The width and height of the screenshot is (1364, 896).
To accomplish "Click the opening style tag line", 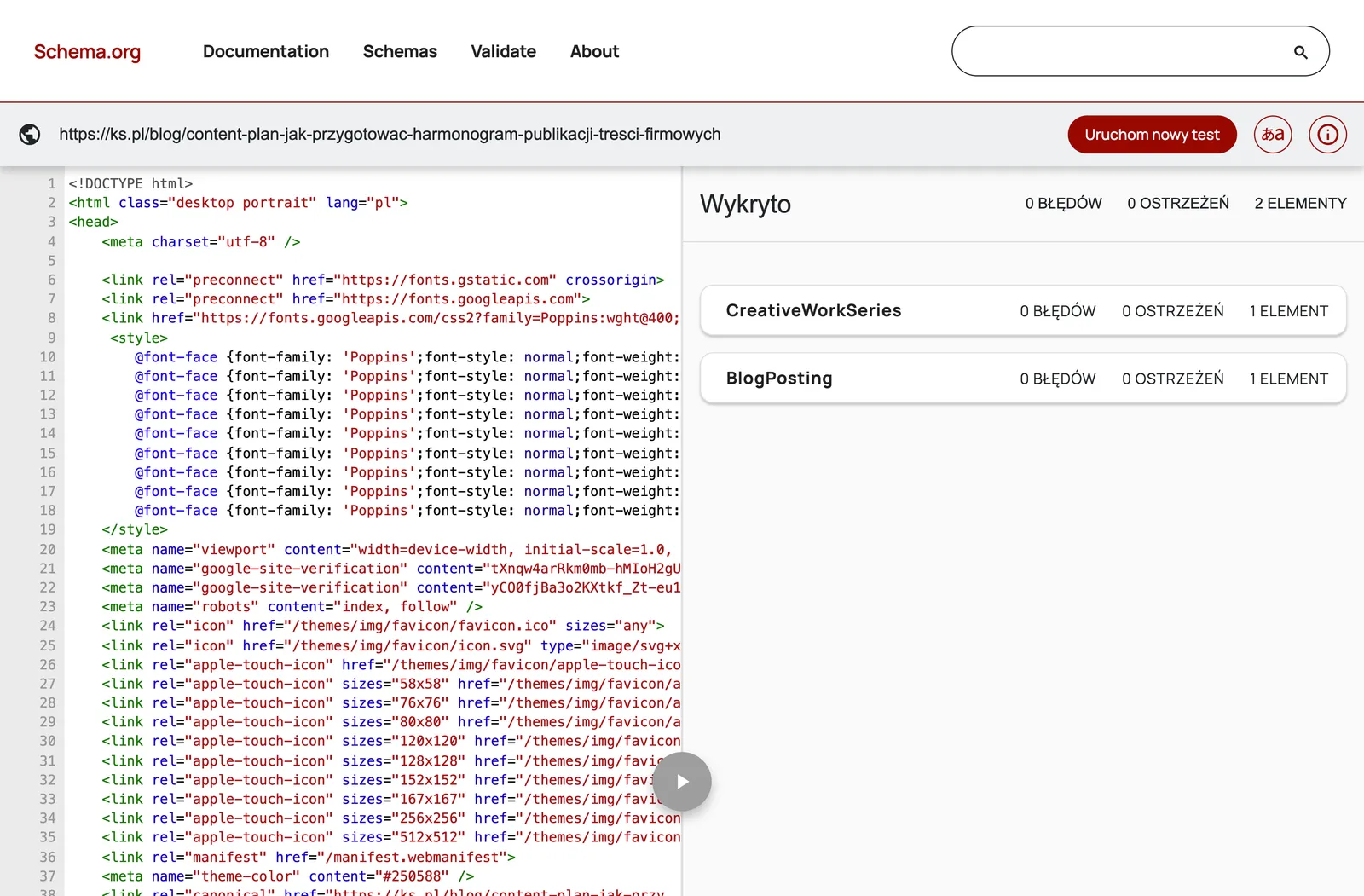I will click(x=139, y=338).
